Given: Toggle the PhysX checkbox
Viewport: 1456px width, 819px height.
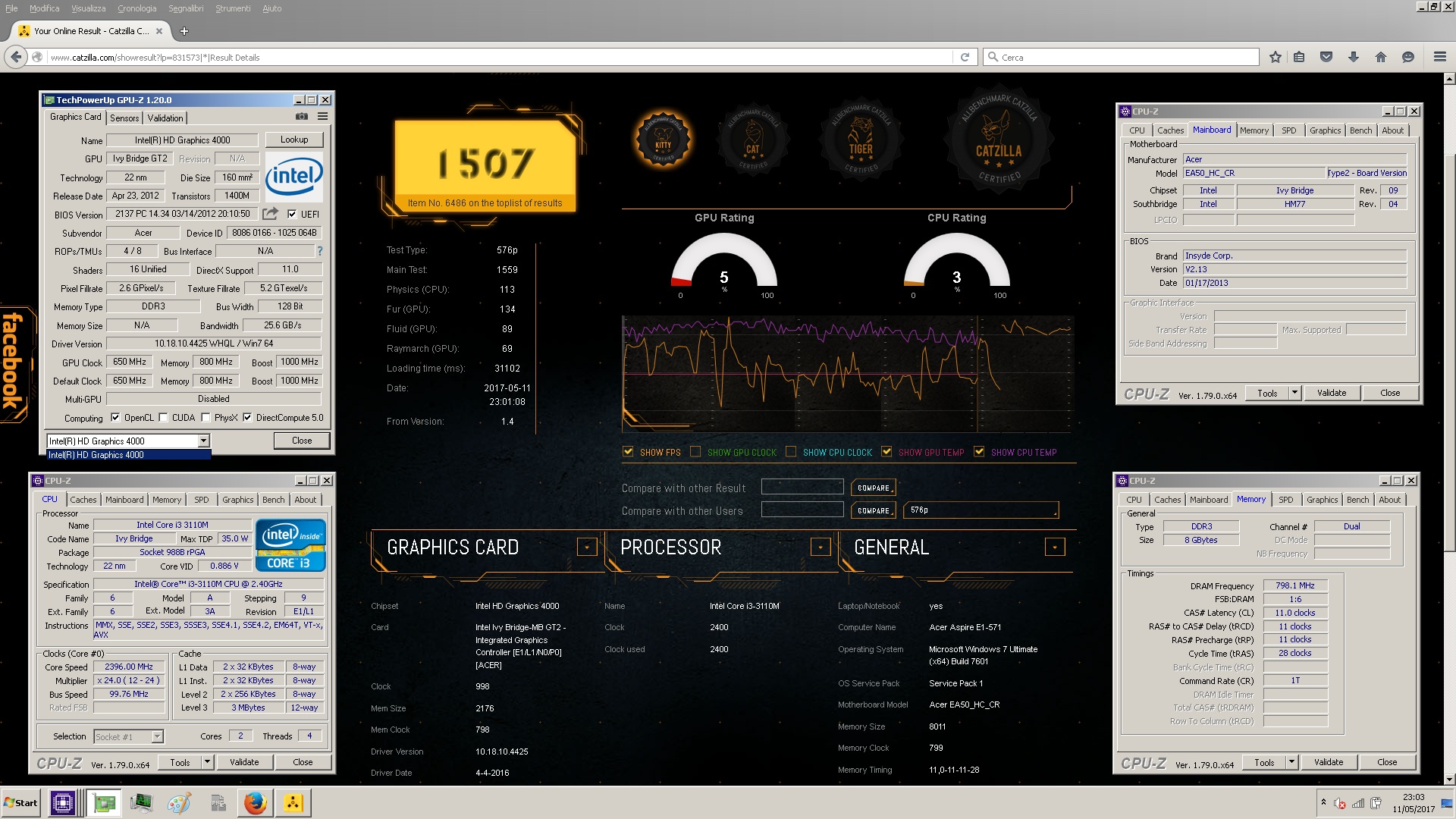Looking at the screenshot, I should [206, 417].
